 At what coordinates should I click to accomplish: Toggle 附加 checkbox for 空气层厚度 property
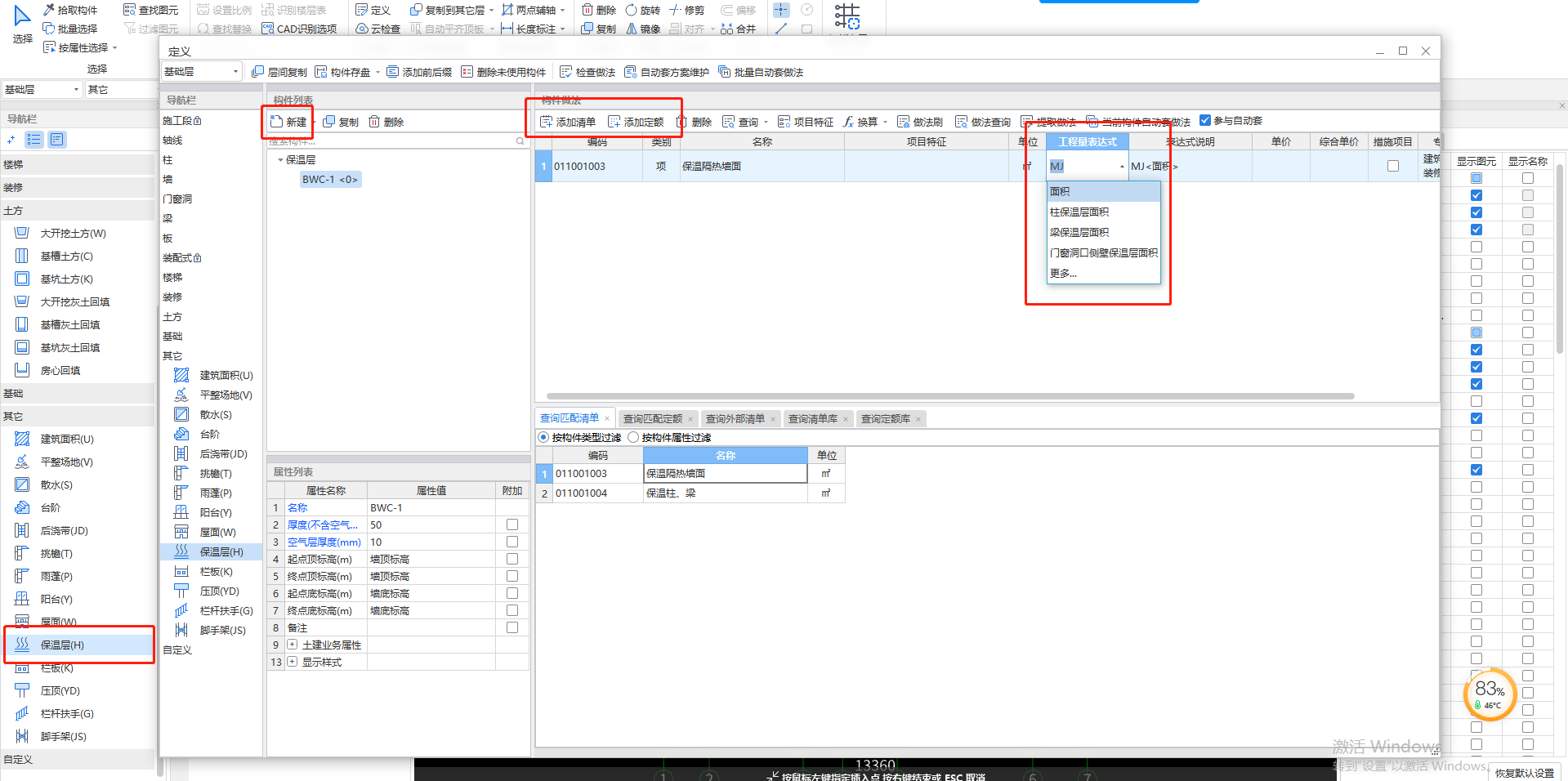click(x=512, y=542)
